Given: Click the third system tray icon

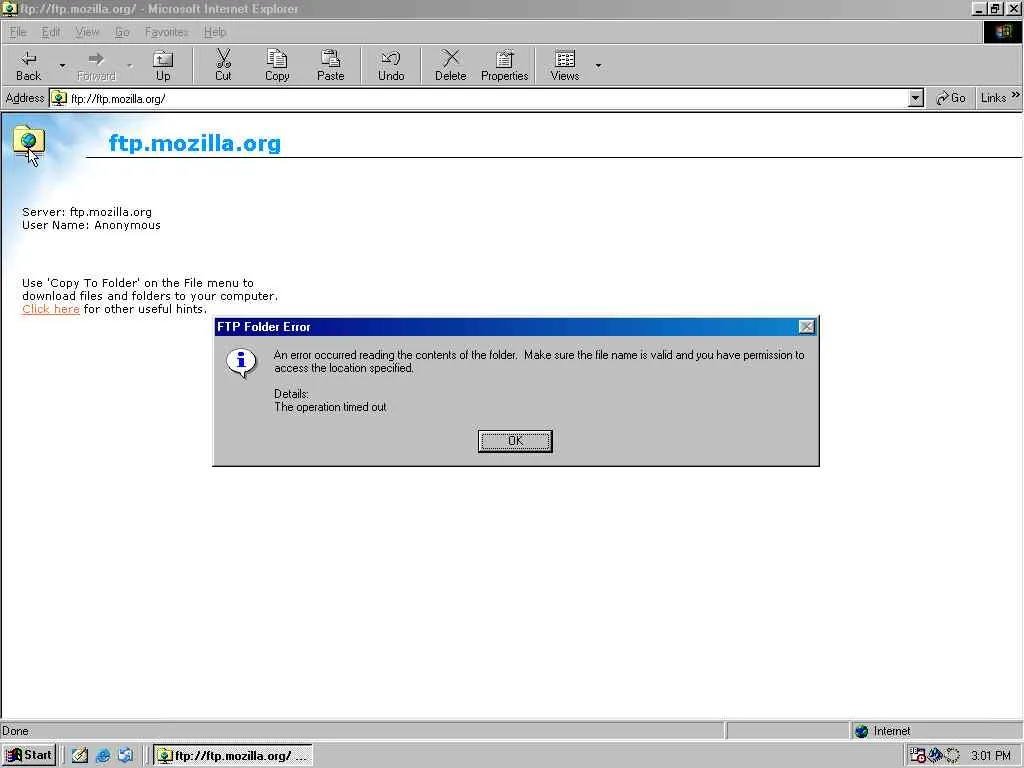Looking at the screenshot, I should coord(952,756).
